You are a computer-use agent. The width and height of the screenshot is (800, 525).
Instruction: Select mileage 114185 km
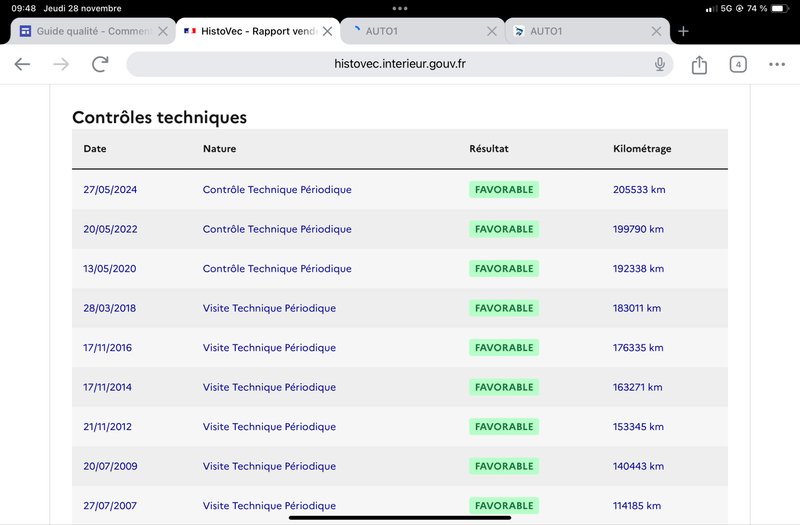pyautogui.click(x=637, y=506)
